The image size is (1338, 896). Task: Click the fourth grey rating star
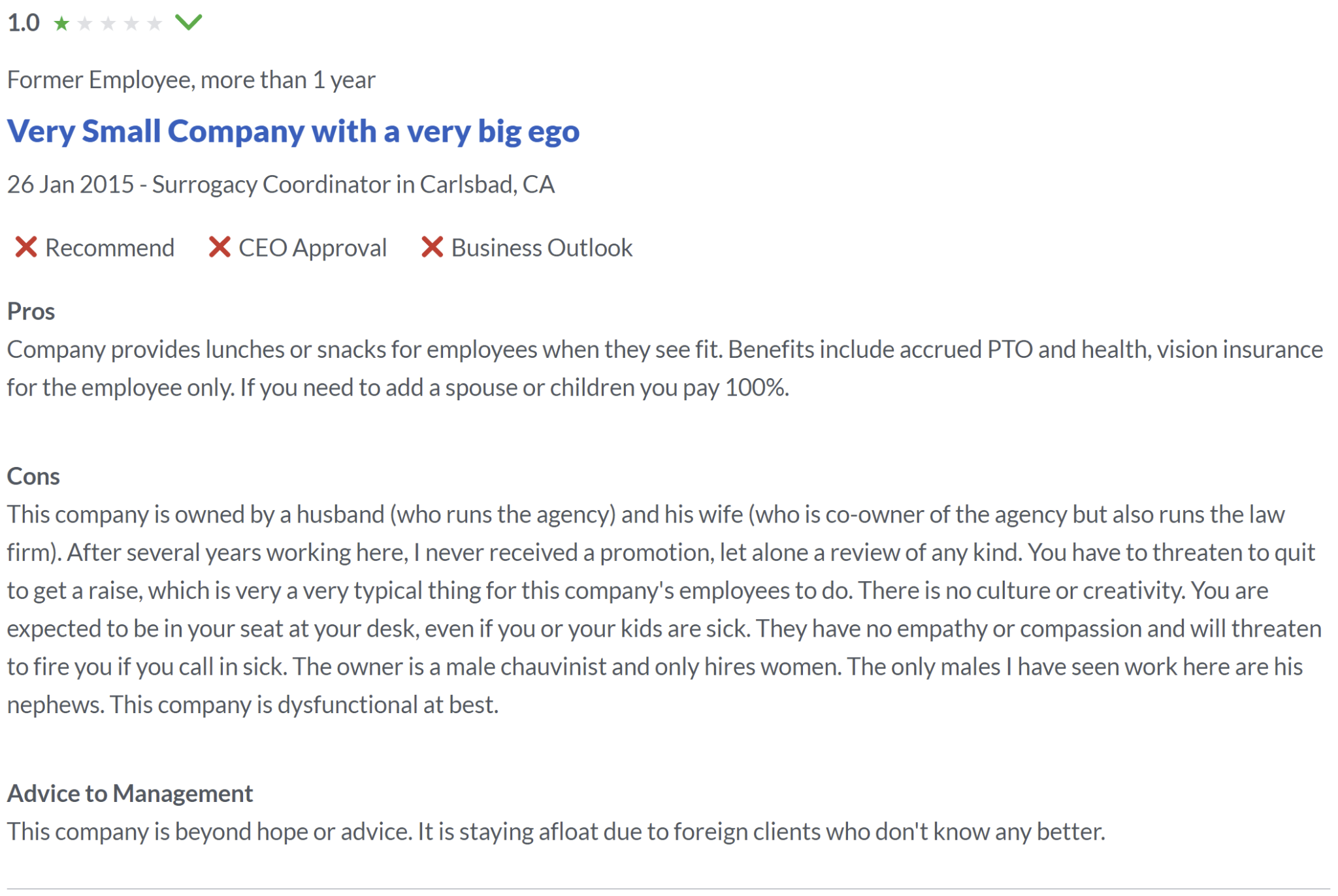pyautogui.click(x=131, y=24)
